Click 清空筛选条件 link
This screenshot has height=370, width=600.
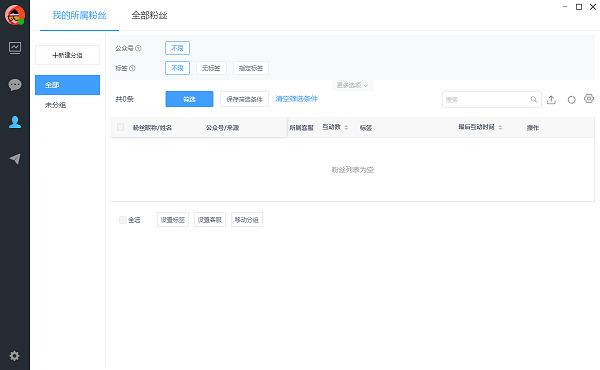coord(297,99)
